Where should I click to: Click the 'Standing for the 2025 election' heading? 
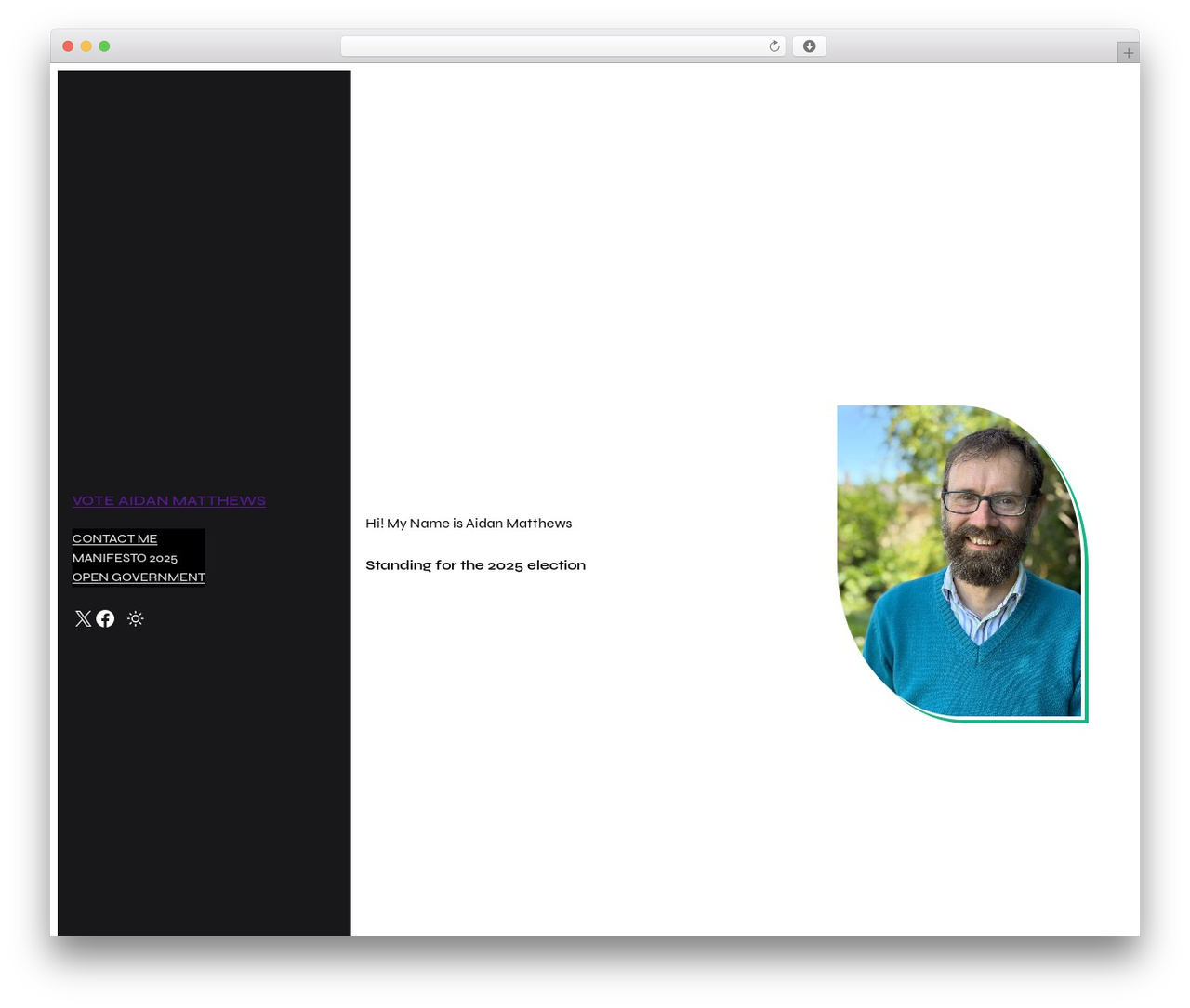pyautogui.click(x=475, y=565)
